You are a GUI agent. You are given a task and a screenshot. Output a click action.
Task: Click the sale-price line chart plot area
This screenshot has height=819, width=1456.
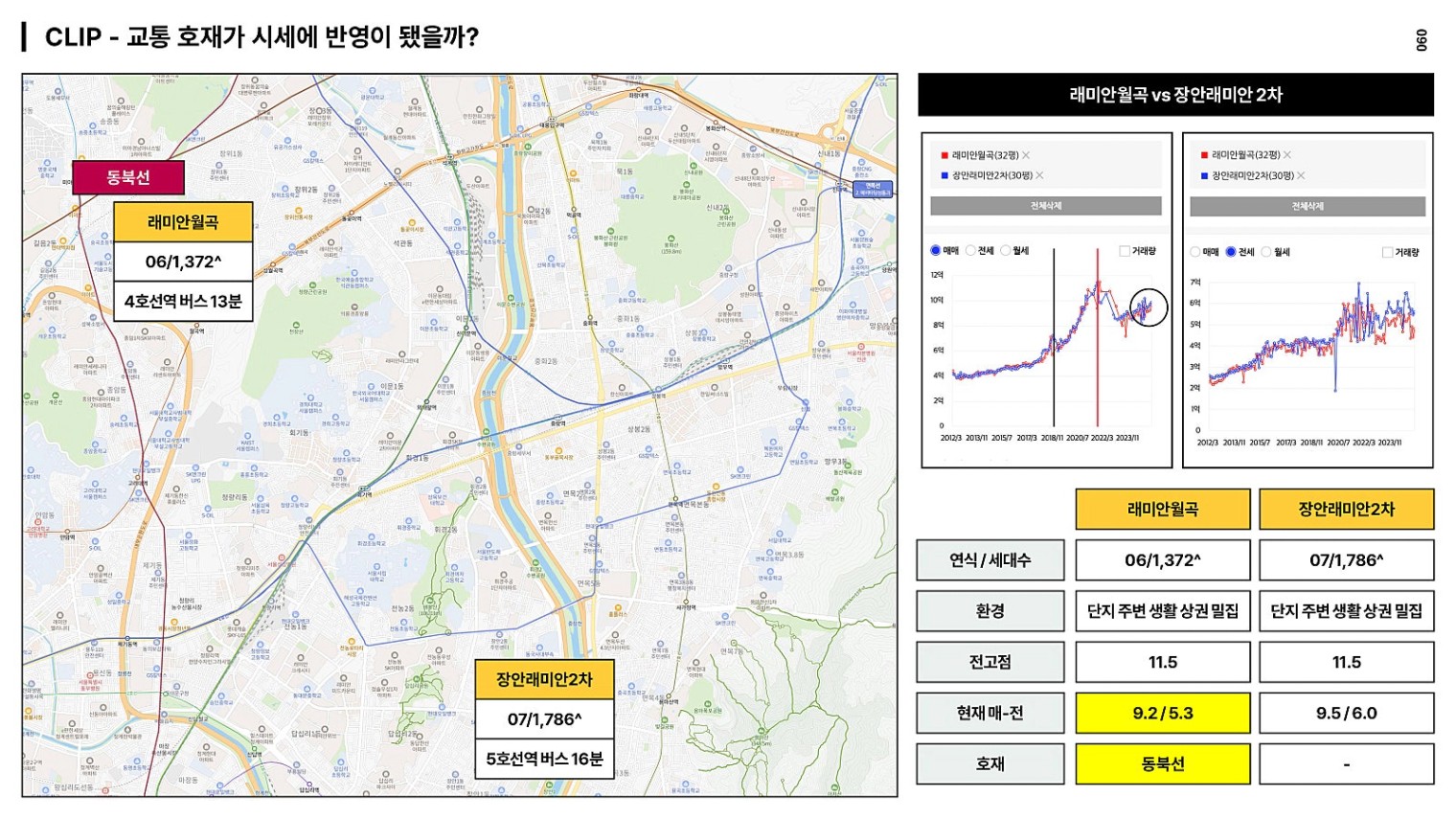1050,350
